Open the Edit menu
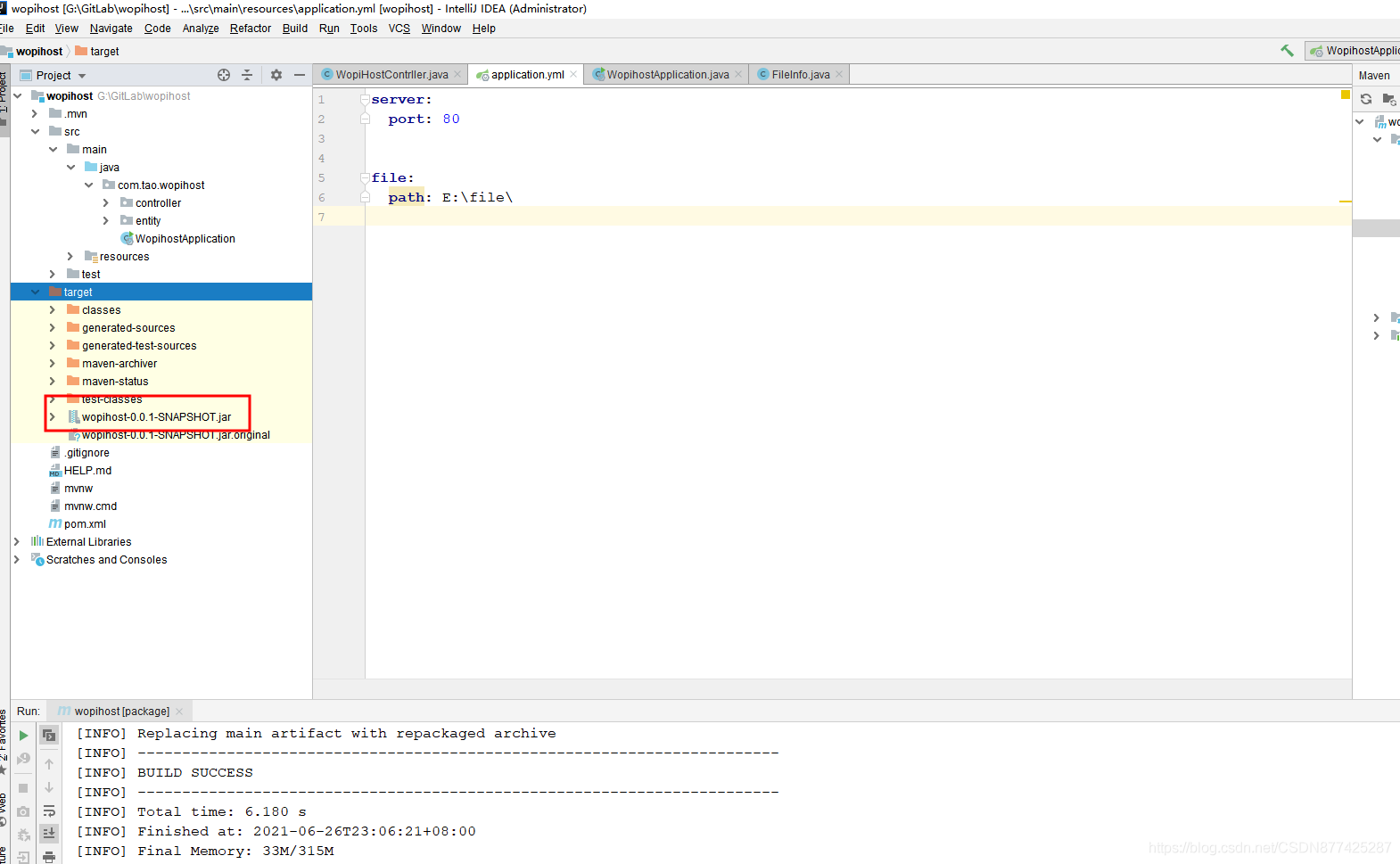This screenshot has width=1400, height=864. (x=35, y=29)
